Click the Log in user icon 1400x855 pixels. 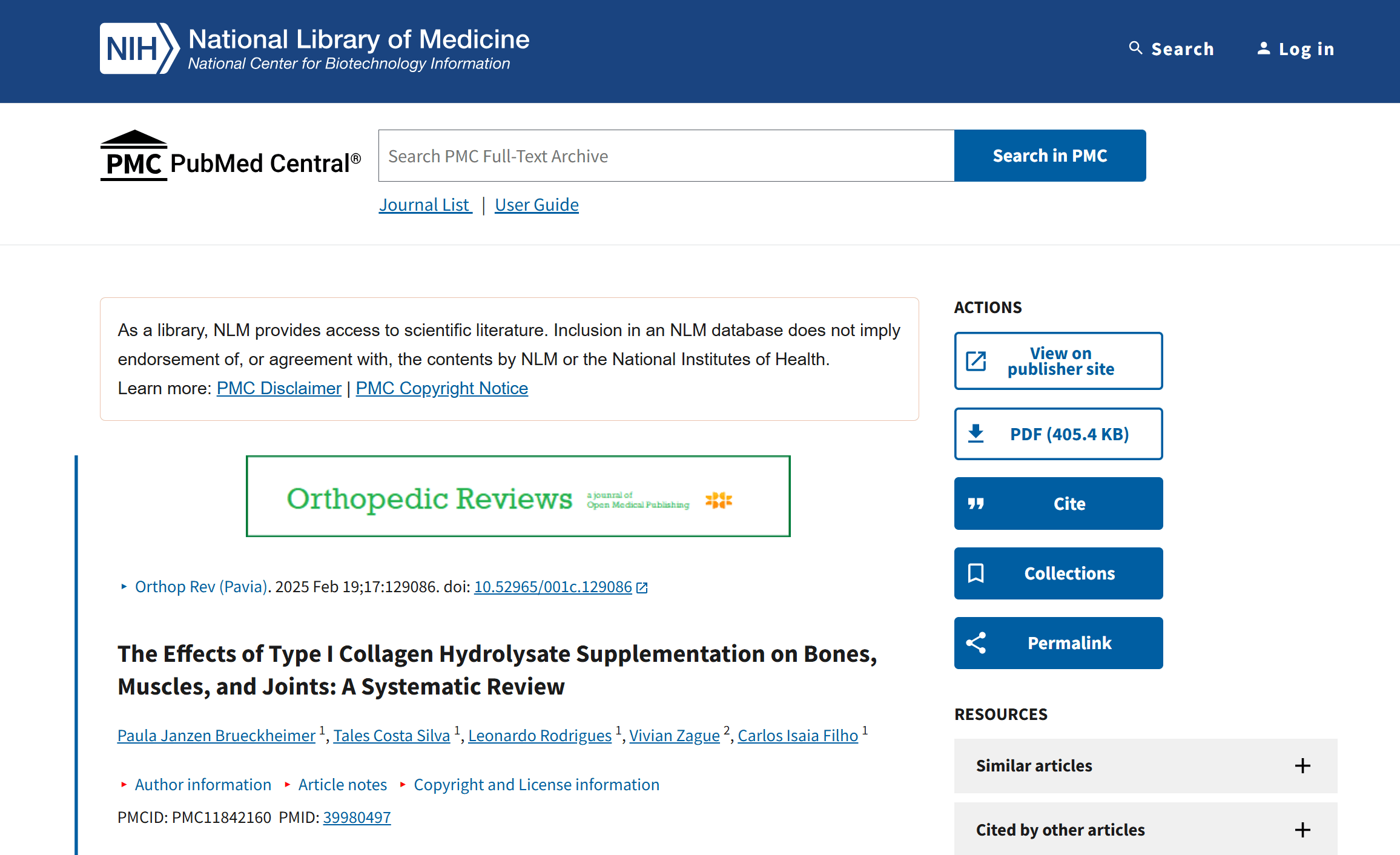click(x=1263, y=48)
